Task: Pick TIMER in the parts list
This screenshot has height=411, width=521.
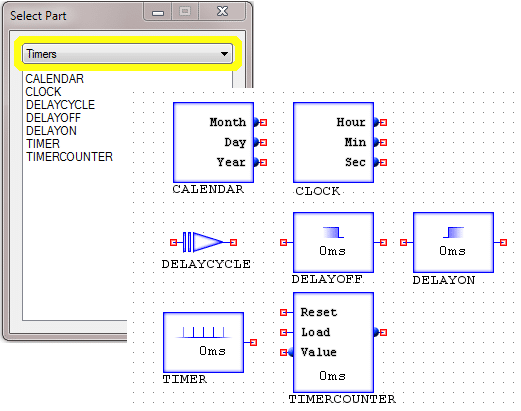Action: coord(43,144)
